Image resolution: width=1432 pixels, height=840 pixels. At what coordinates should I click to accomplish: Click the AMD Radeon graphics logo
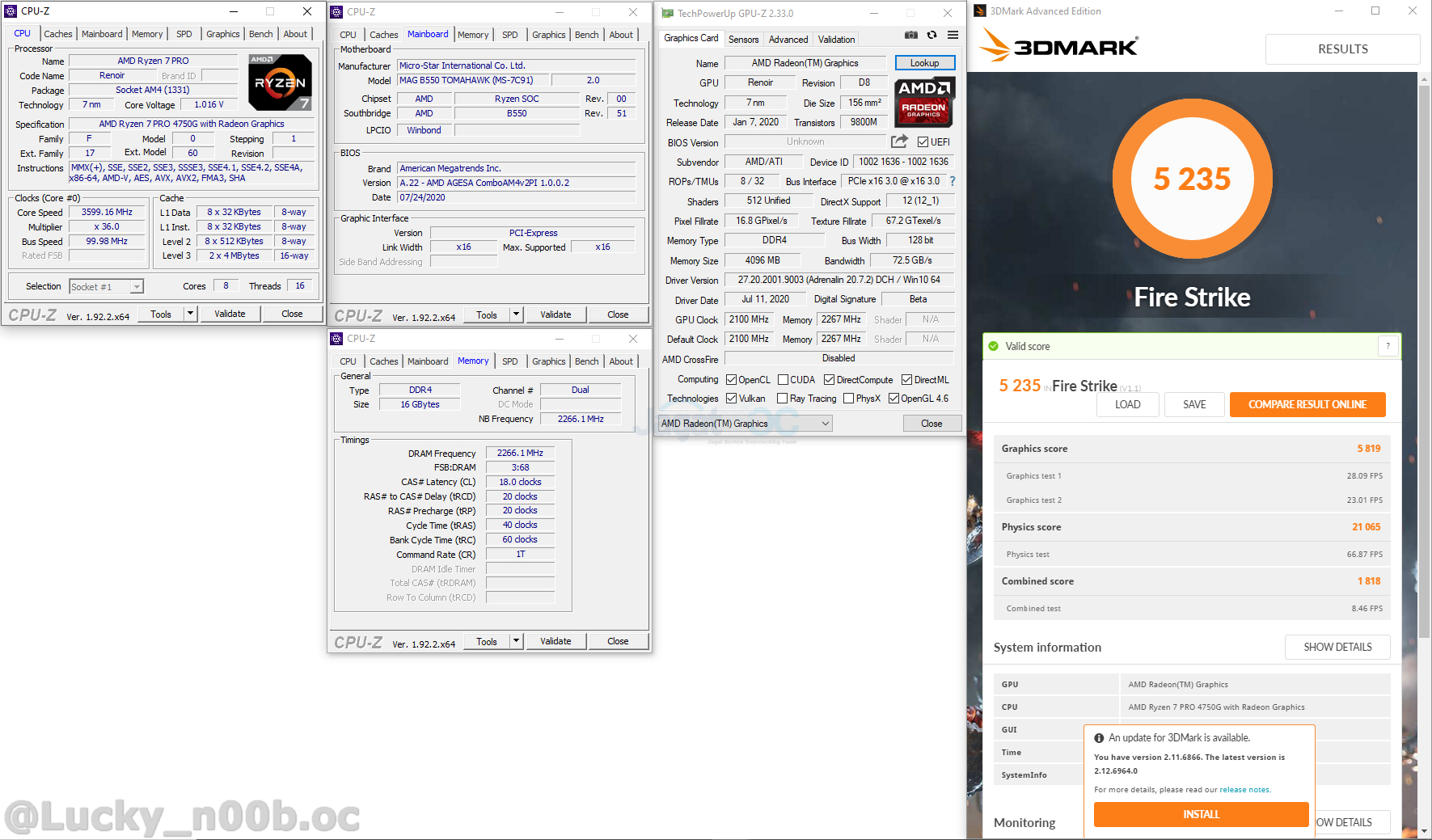pos(924,102)
